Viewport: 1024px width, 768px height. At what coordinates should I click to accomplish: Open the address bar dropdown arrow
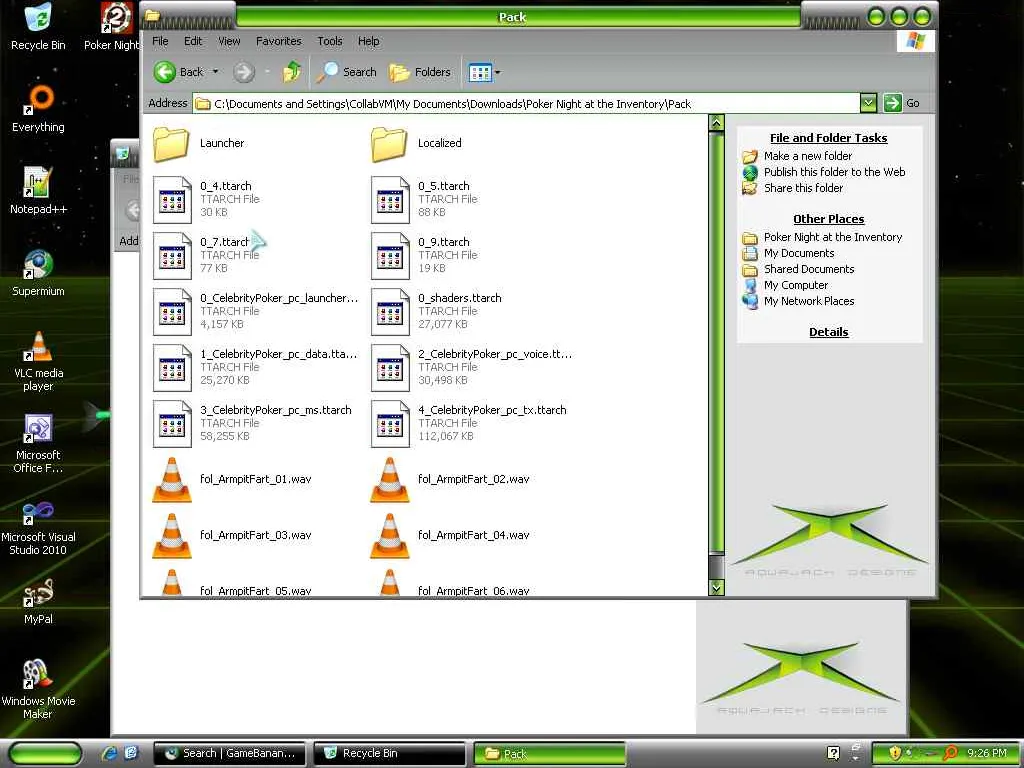868,103
